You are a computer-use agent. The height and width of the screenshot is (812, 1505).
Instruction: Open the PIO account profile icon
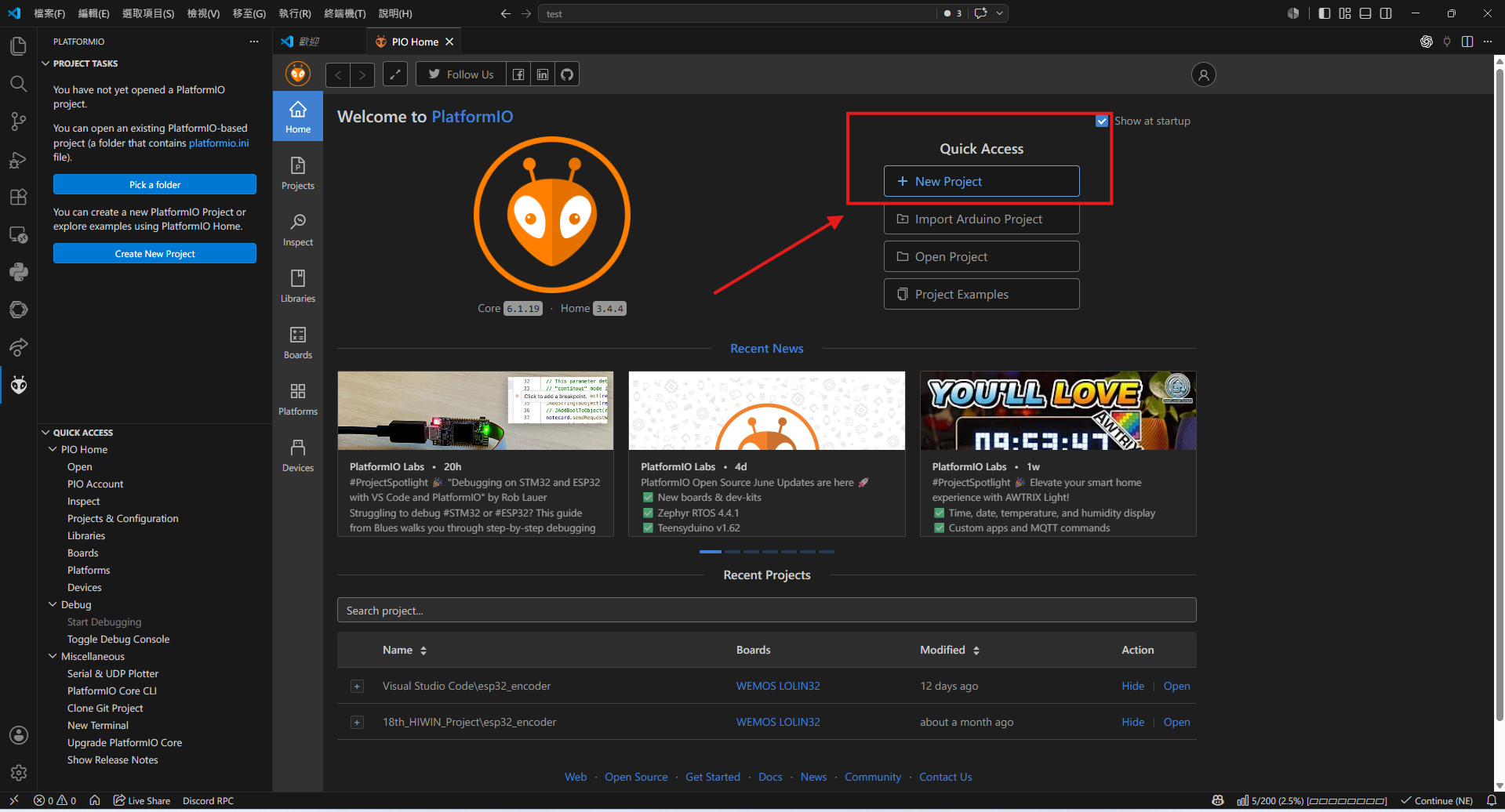[1204, 74]
